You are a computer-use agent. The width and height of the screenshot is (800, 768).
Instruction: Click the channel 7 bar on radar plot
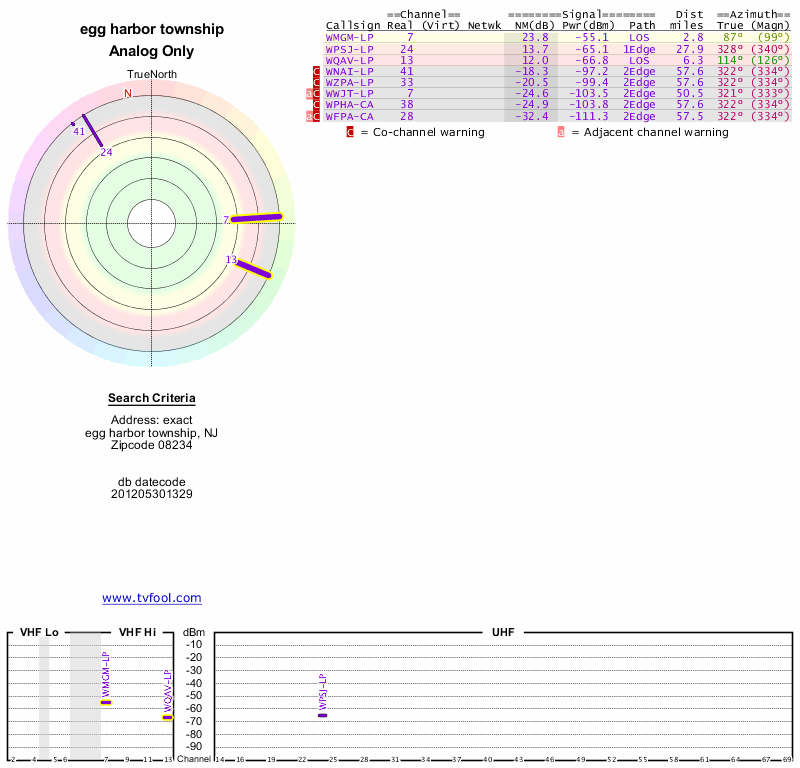click(257, 217)
